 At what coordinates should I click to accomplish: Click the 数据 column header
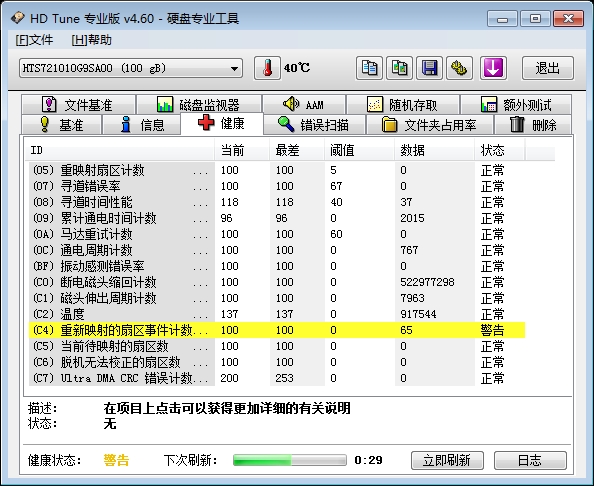pyautogui.click(x=434, y=150)
